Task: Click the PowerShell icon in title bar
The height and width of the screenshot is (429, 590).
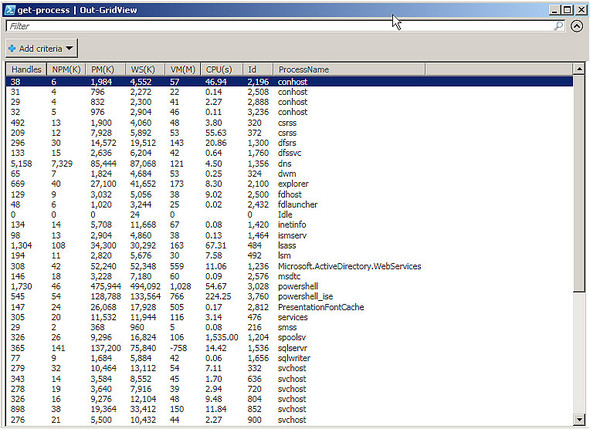Action: pyautogui.click(x=9, y=10)
